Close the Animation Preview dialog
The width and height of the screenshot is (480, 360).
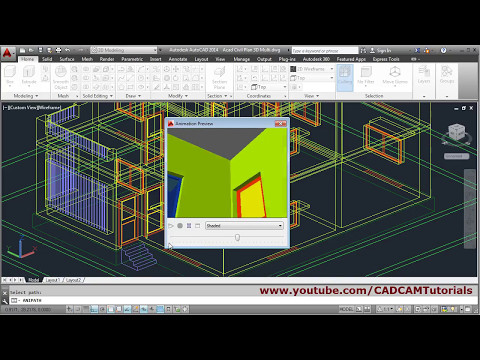pyautogui.click(x=280, y=124)
